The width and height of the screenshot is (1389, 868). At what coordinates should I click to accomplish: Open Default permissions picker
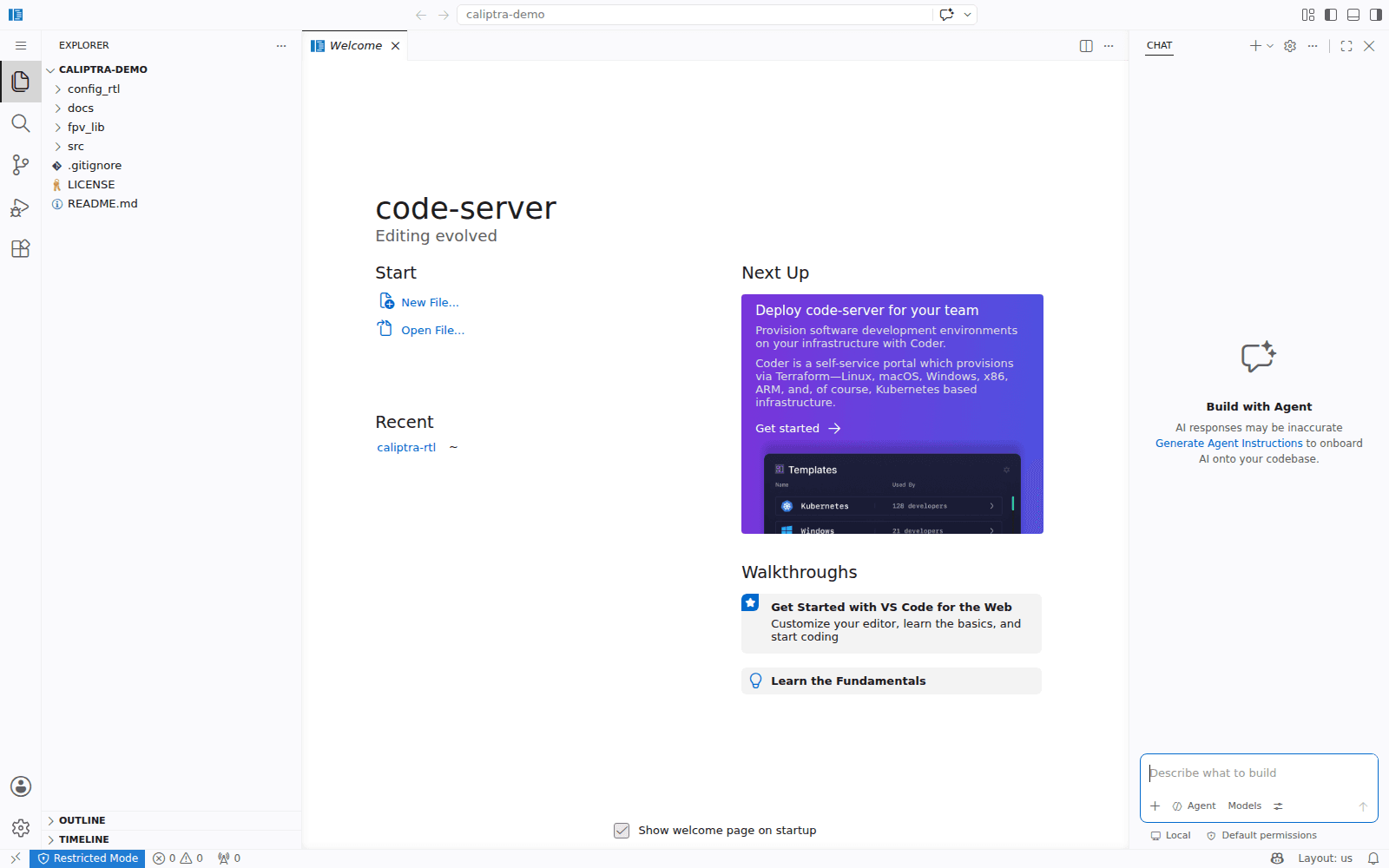pyautogui.click(x=1261, y=835)
